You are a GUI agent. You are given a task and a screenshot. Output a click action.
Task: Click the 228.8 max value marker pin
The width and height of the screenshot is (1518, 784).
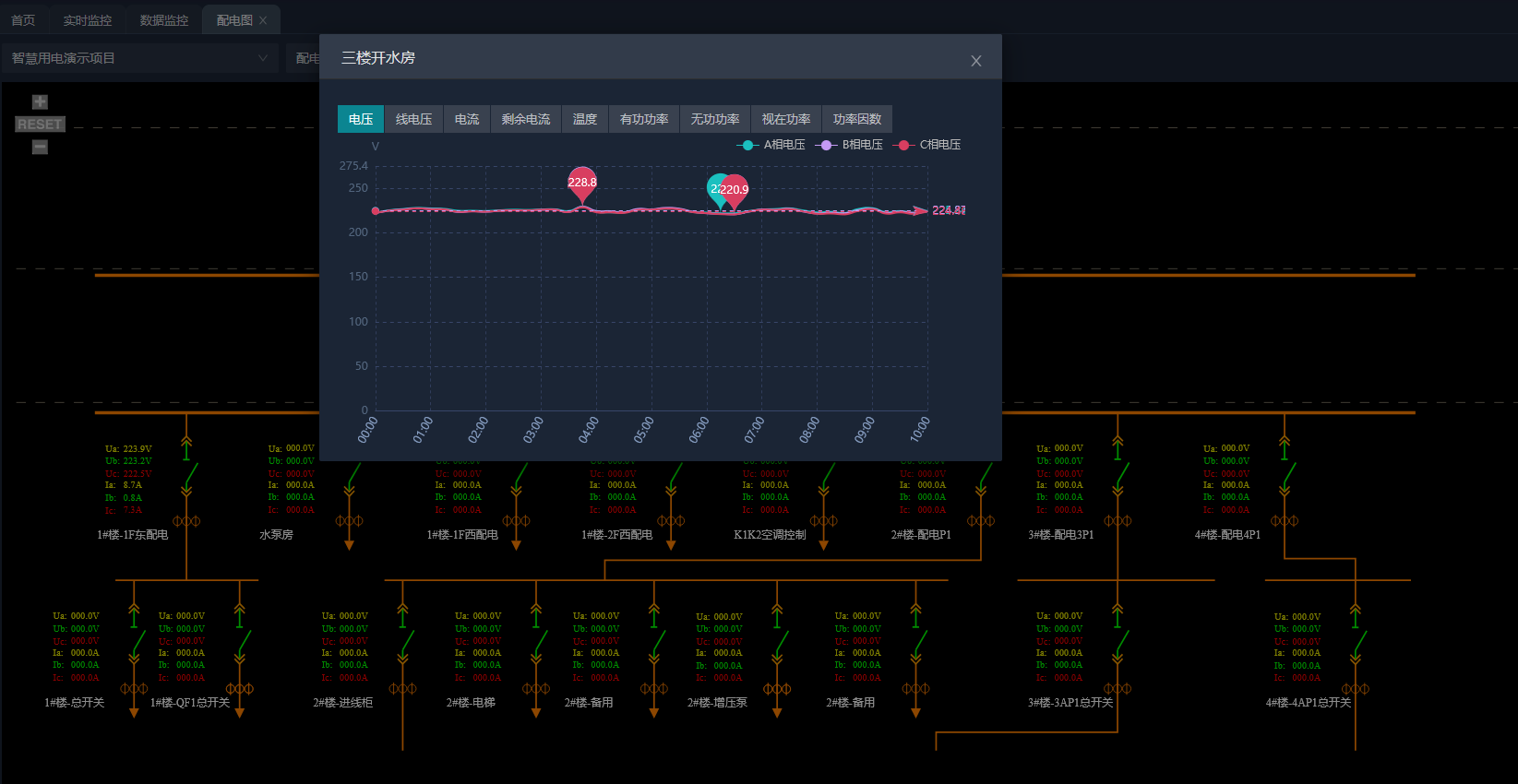[581, 184]
